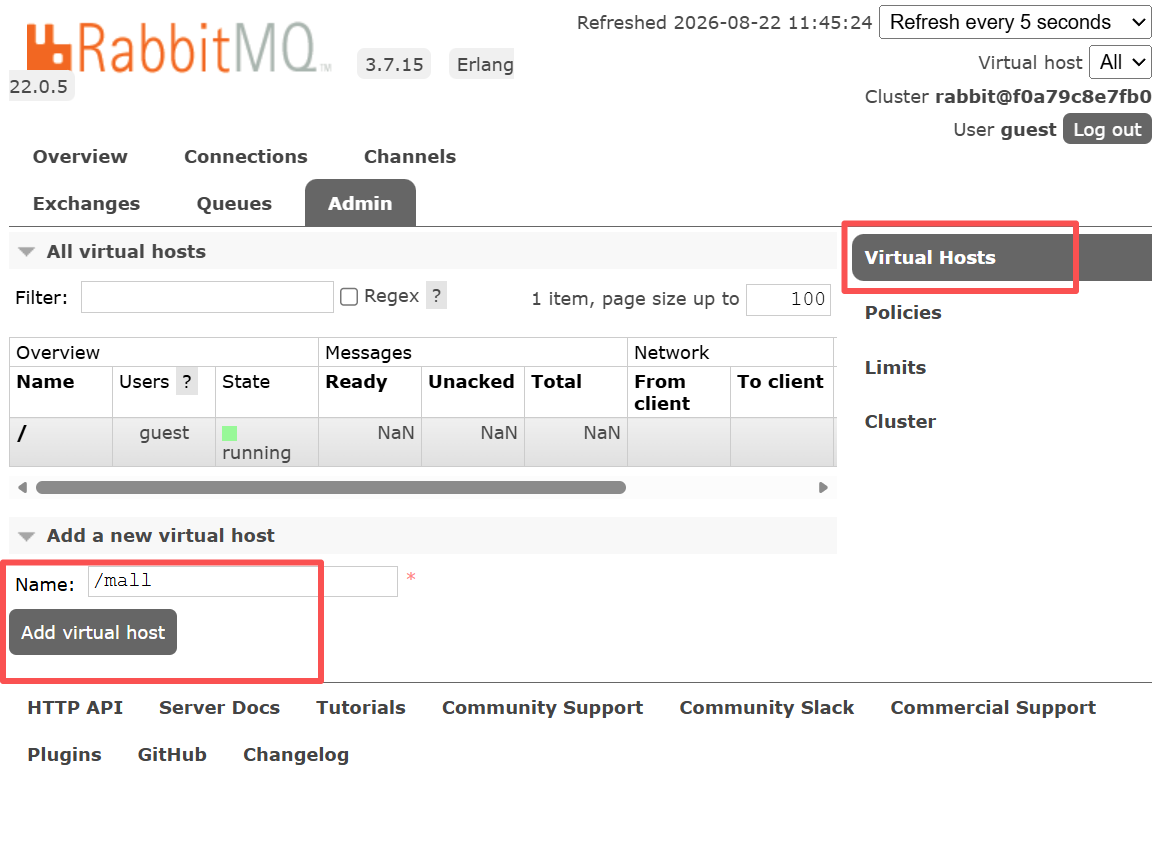The image size is (1173, 843).
Task: Open the GitHub link
Action: point(172,755)
